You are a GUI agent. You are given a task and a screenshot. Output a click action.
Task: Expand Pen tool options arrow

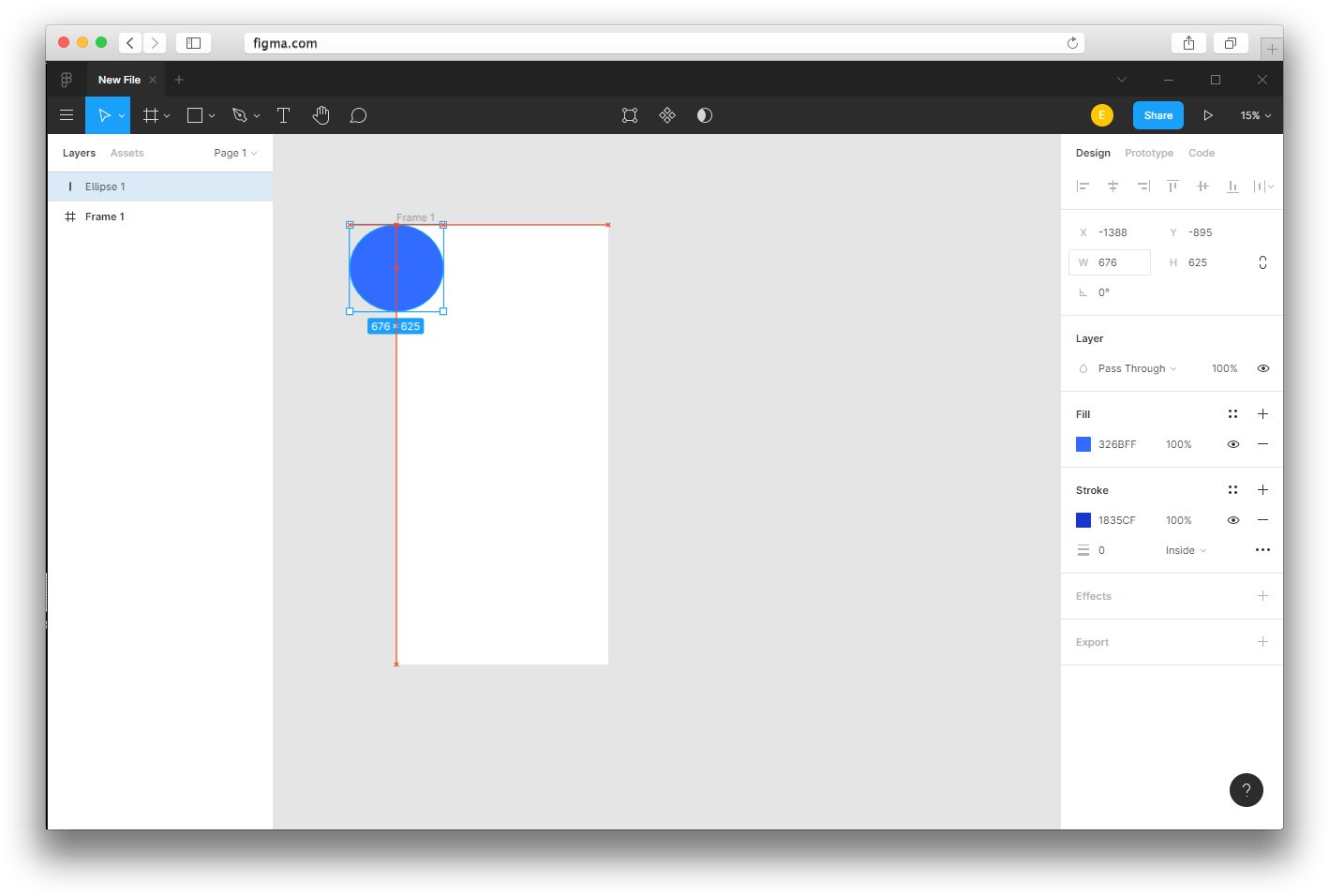(257, 116)
